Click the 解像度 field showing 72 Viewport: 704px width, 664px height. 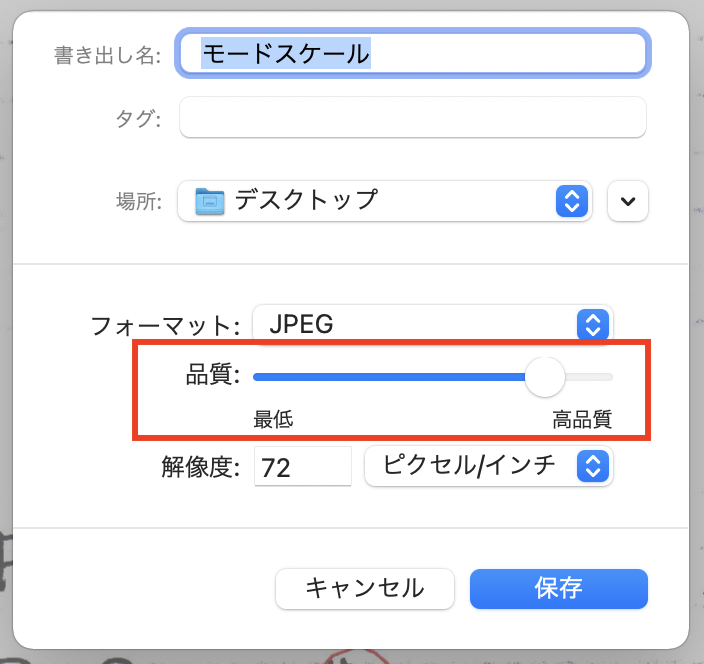point(302,466)
